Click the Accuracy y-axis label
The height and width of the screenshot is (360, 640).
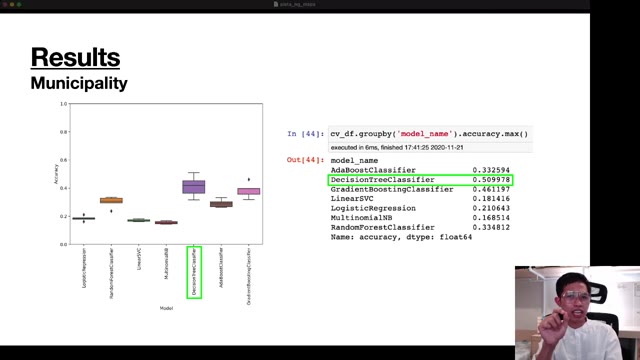coord(56,174)
